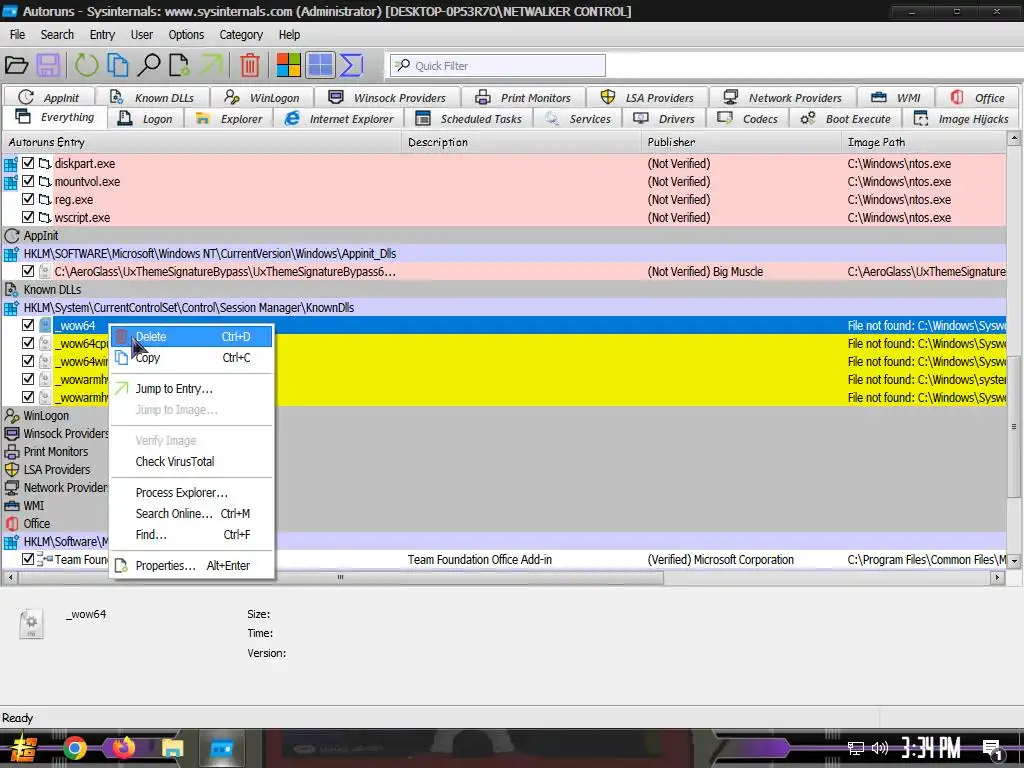Switch to the Winsock Providers tab

(x=387, y=98)
